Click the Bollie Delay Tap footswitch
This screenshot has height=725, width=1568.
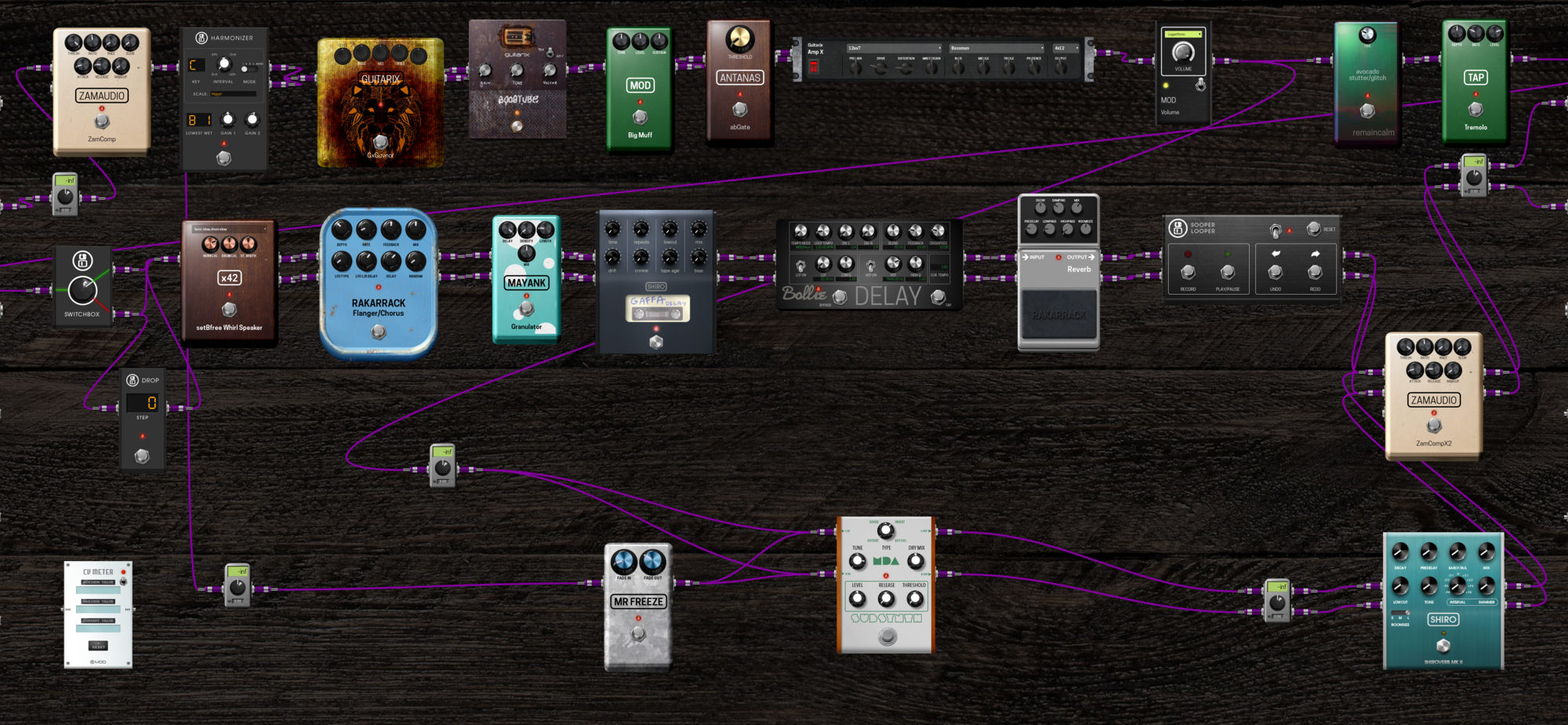pos(938,296)
